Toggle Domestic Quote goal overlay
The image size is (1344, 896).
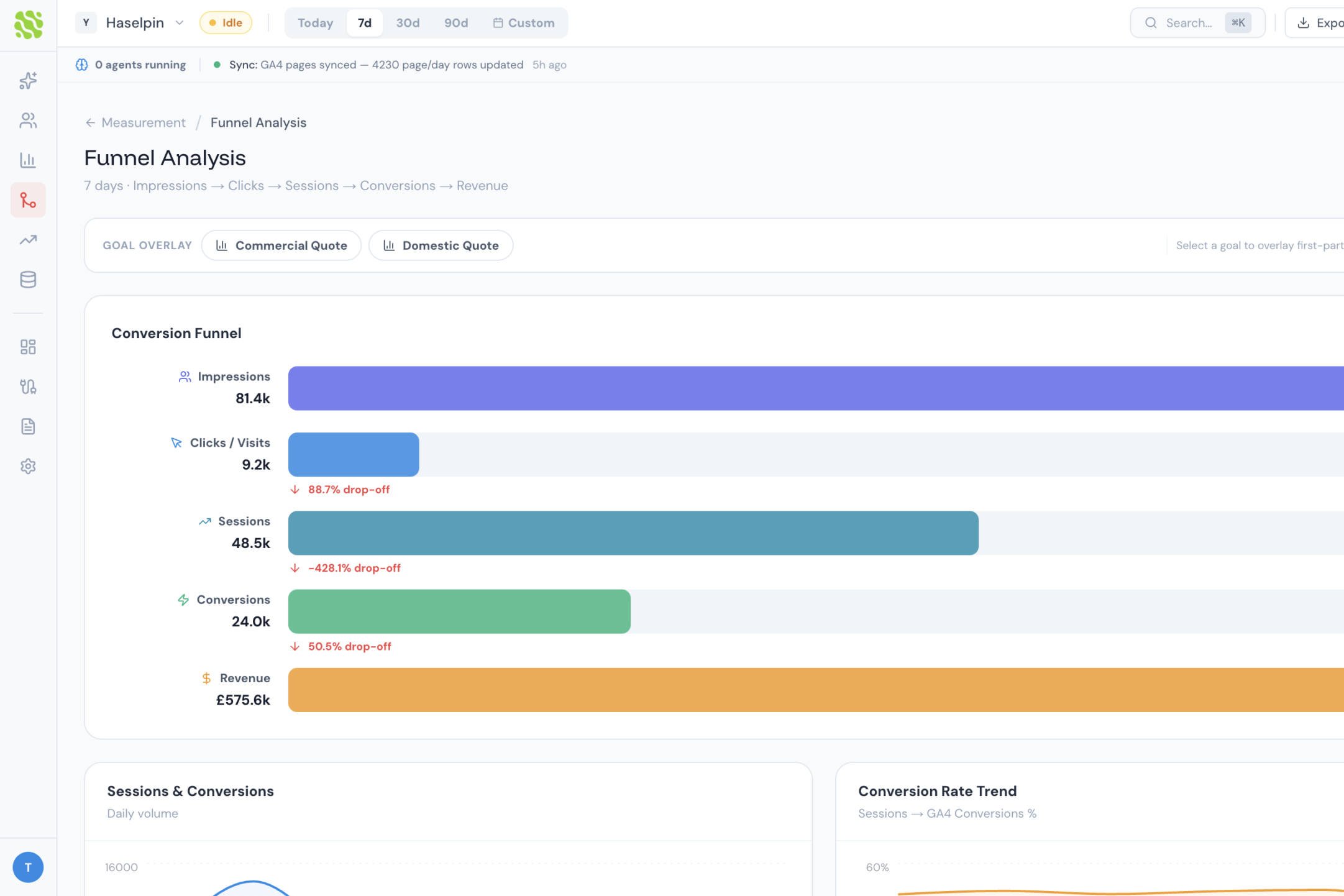pos(441,245)
